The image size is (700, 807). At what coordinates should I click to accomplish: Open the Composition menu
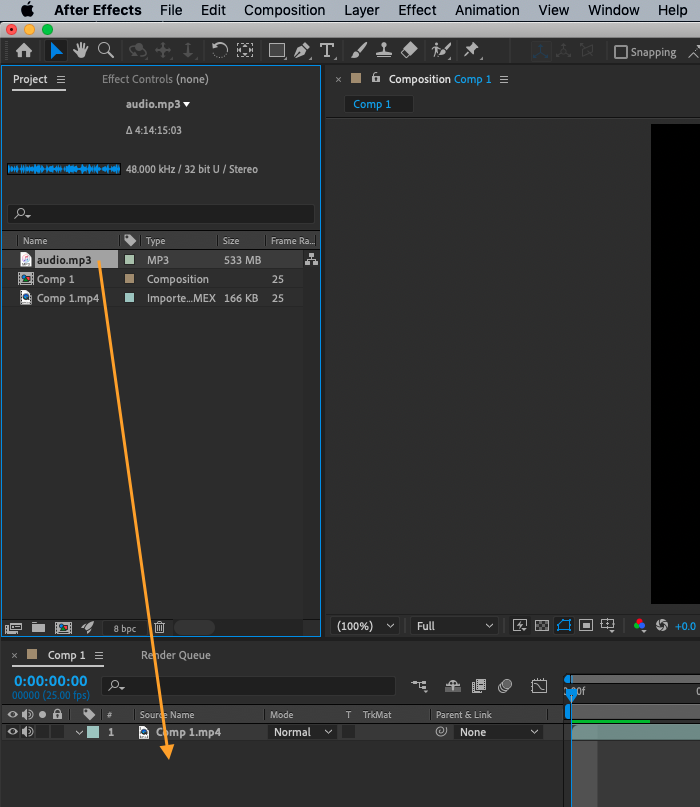pyautogui.click(x=284, y=10)
